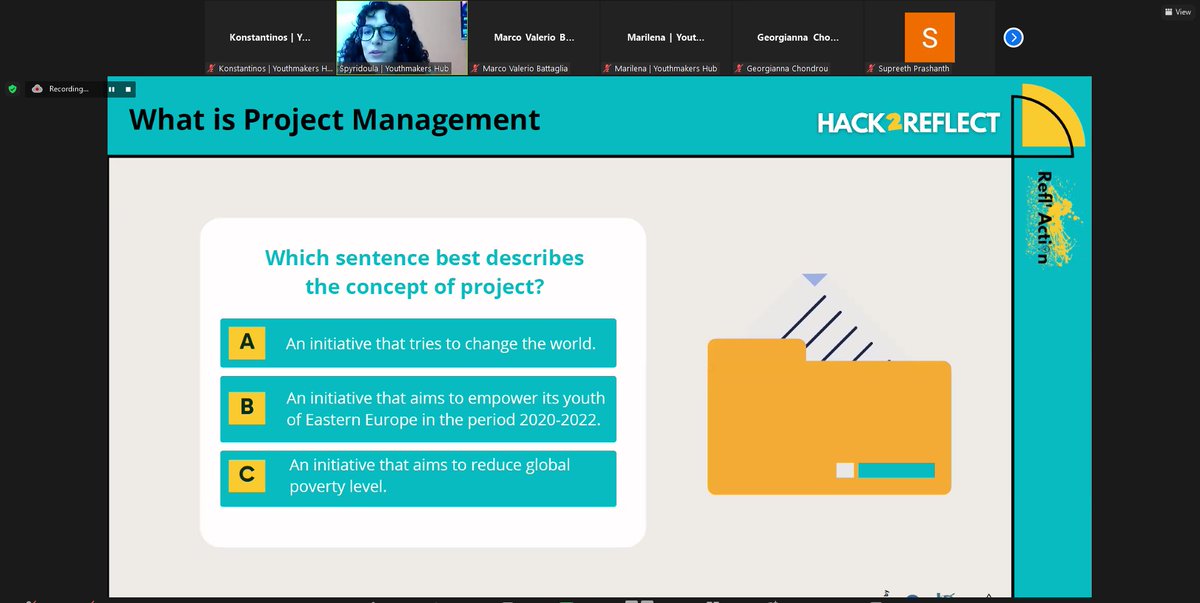
Task: Click the yellow B letter badge
Action: 247,408
